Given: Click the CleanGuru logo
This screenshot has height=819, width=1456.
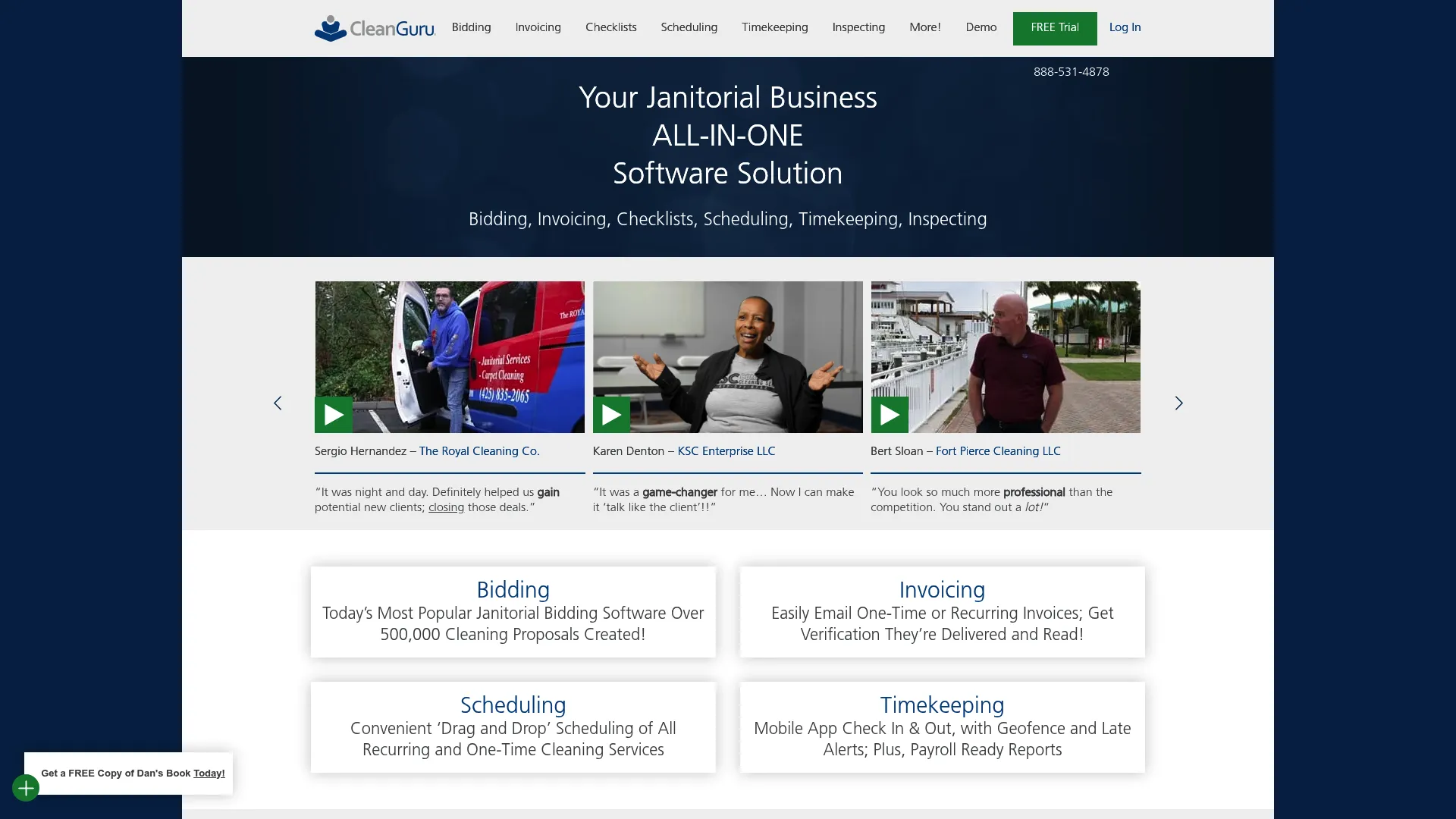Looking at the screenshot, I should pyautogui.click(x=375, y=28).
